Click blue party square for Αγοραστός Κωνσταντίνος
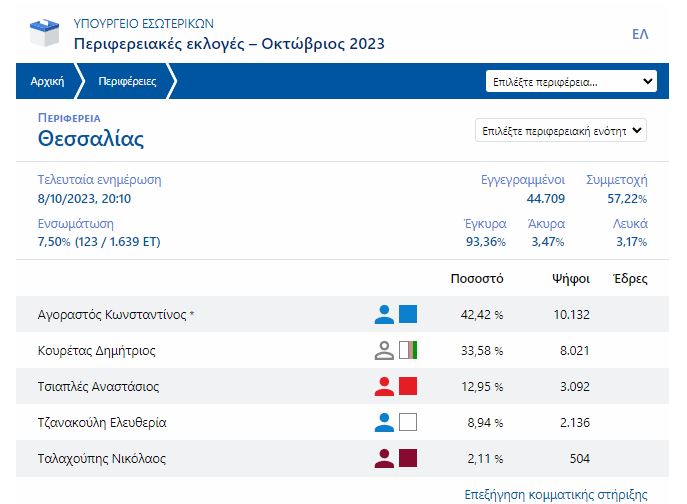 pos(408,315)
